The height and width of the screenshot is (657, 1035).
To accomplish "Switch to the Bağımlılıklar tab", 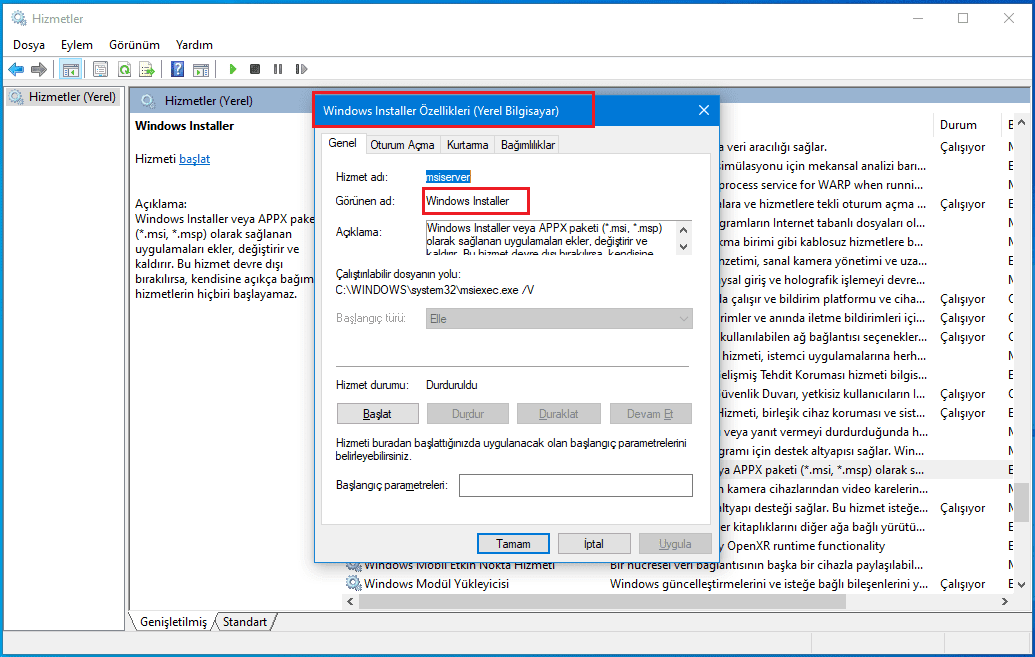I will 527,145.
